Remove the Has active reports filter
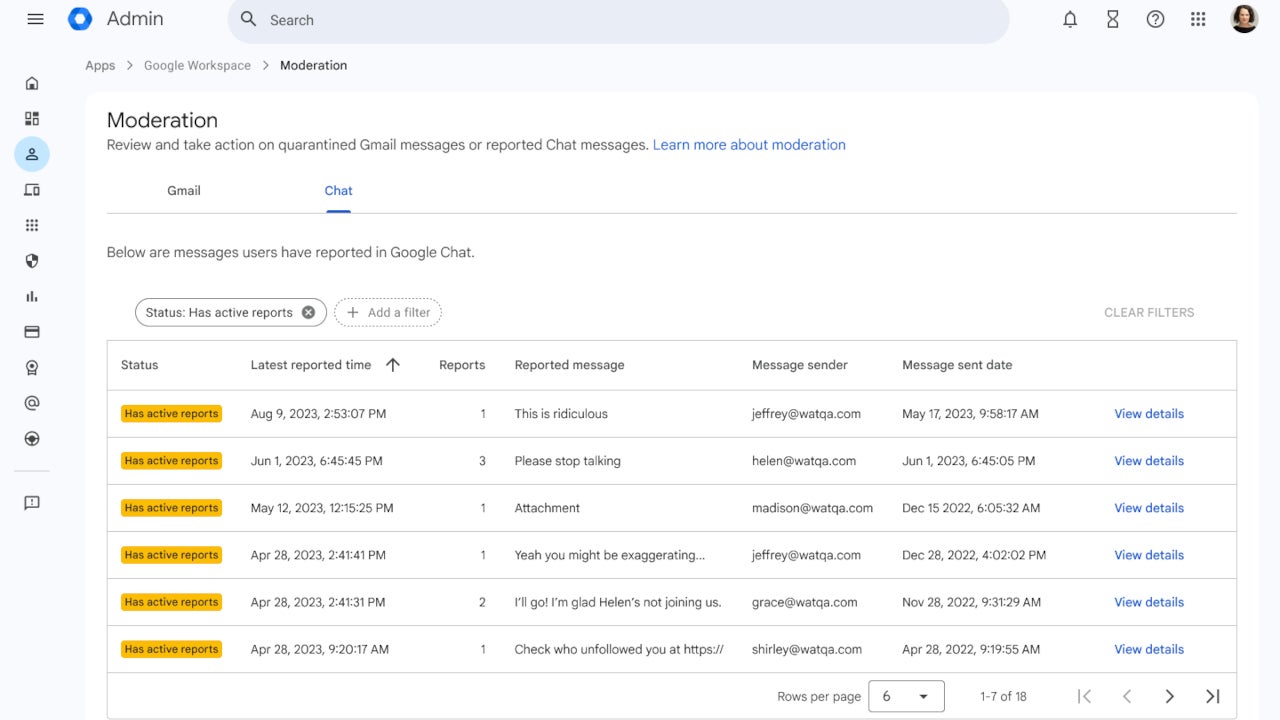 [x=308, y=312]
